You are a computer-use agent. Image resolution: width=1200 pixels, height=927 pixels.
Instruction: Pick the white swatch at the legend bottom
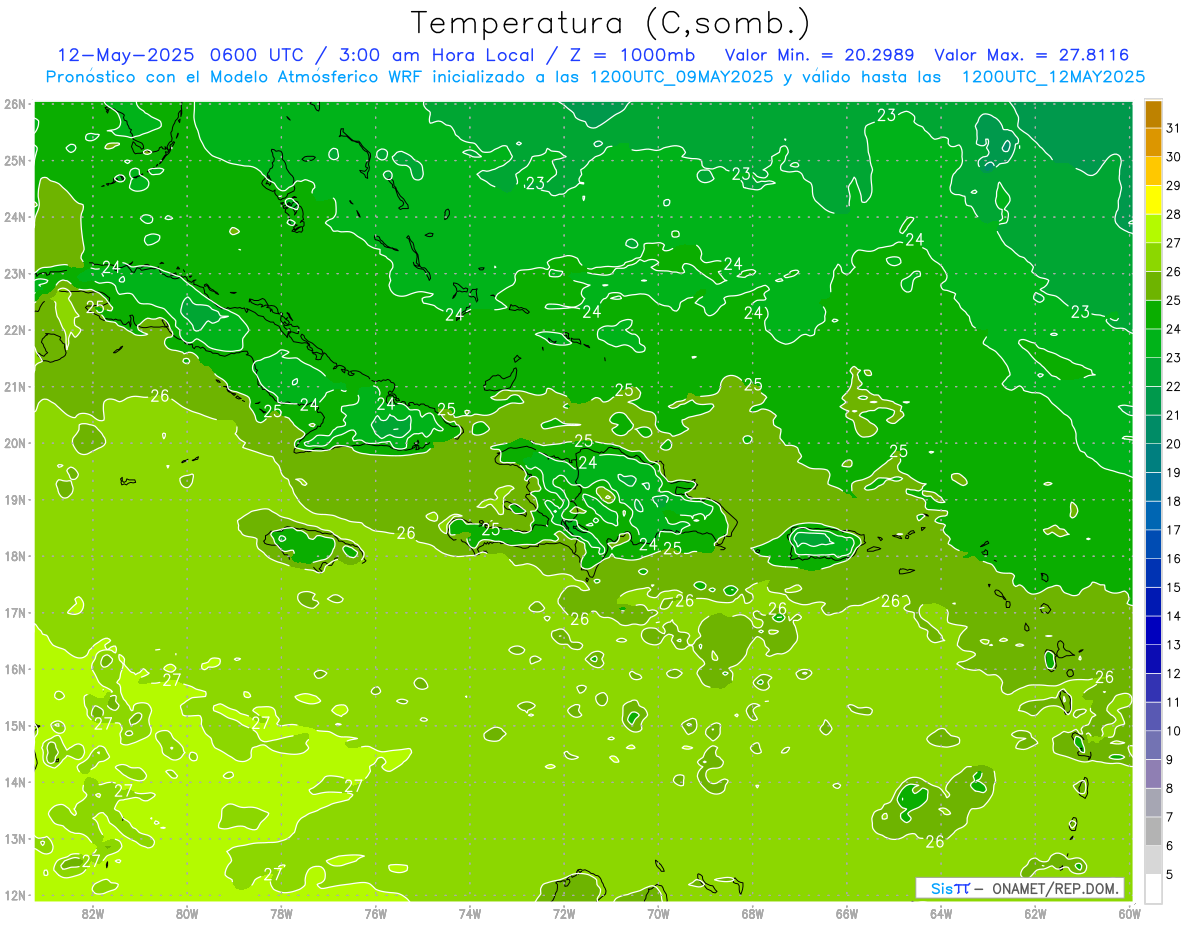click(1153, 888)
